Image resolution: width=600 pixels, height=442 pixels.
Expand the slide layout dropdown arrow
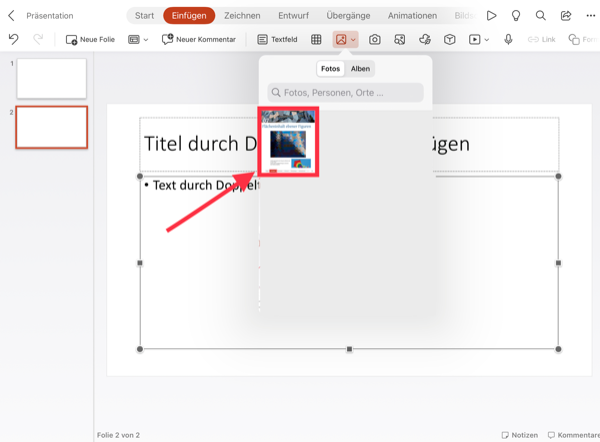pyautogui.click(x=146, y=39)
